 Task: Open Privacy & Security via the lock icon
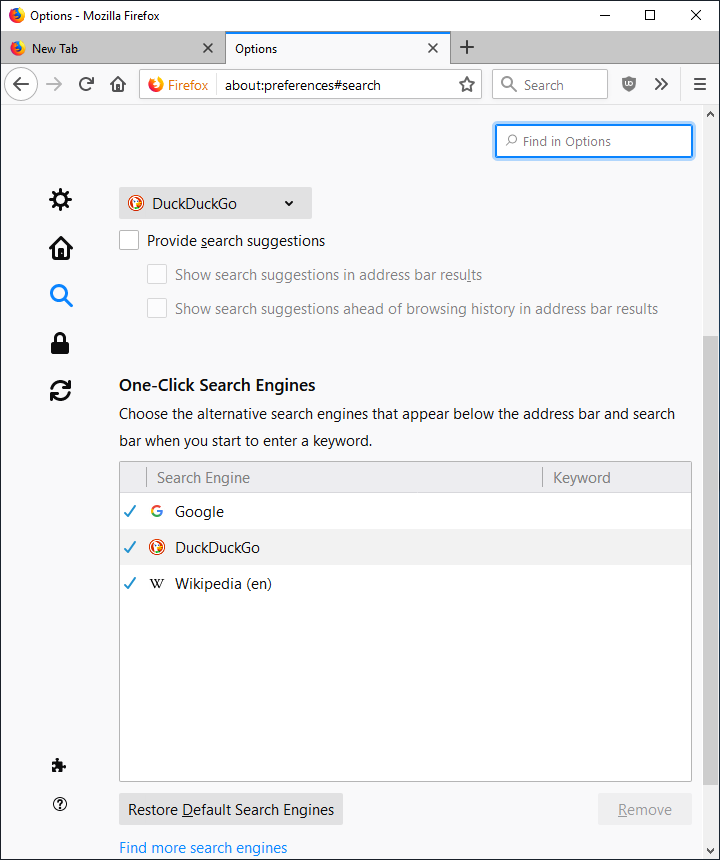click(60, 343)
